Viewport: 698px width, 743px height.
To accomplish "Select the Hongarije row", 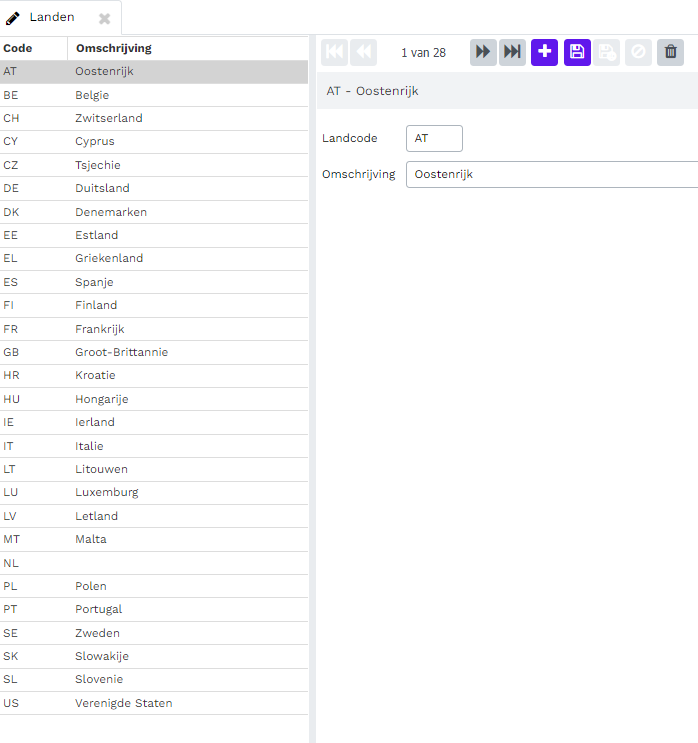I will pos(154,399).
